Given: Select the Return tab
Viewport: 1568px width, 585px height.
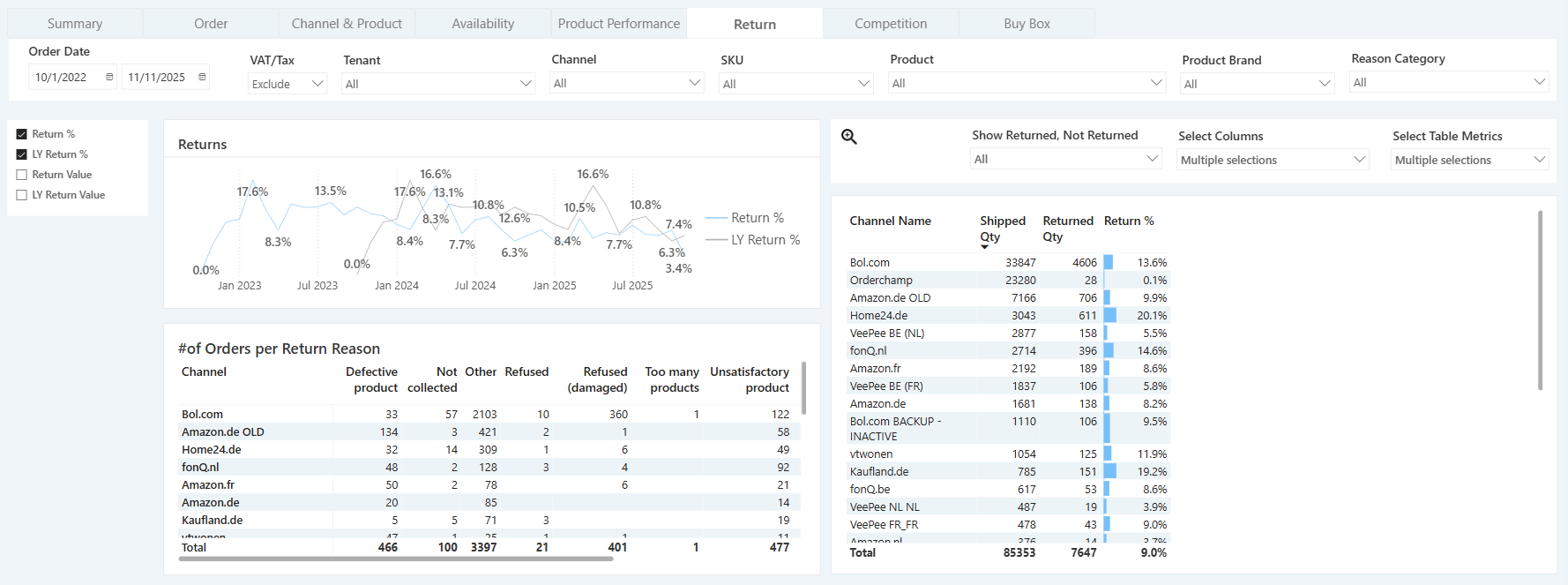Looking at the screenshot, I should (x=755, y=24).
